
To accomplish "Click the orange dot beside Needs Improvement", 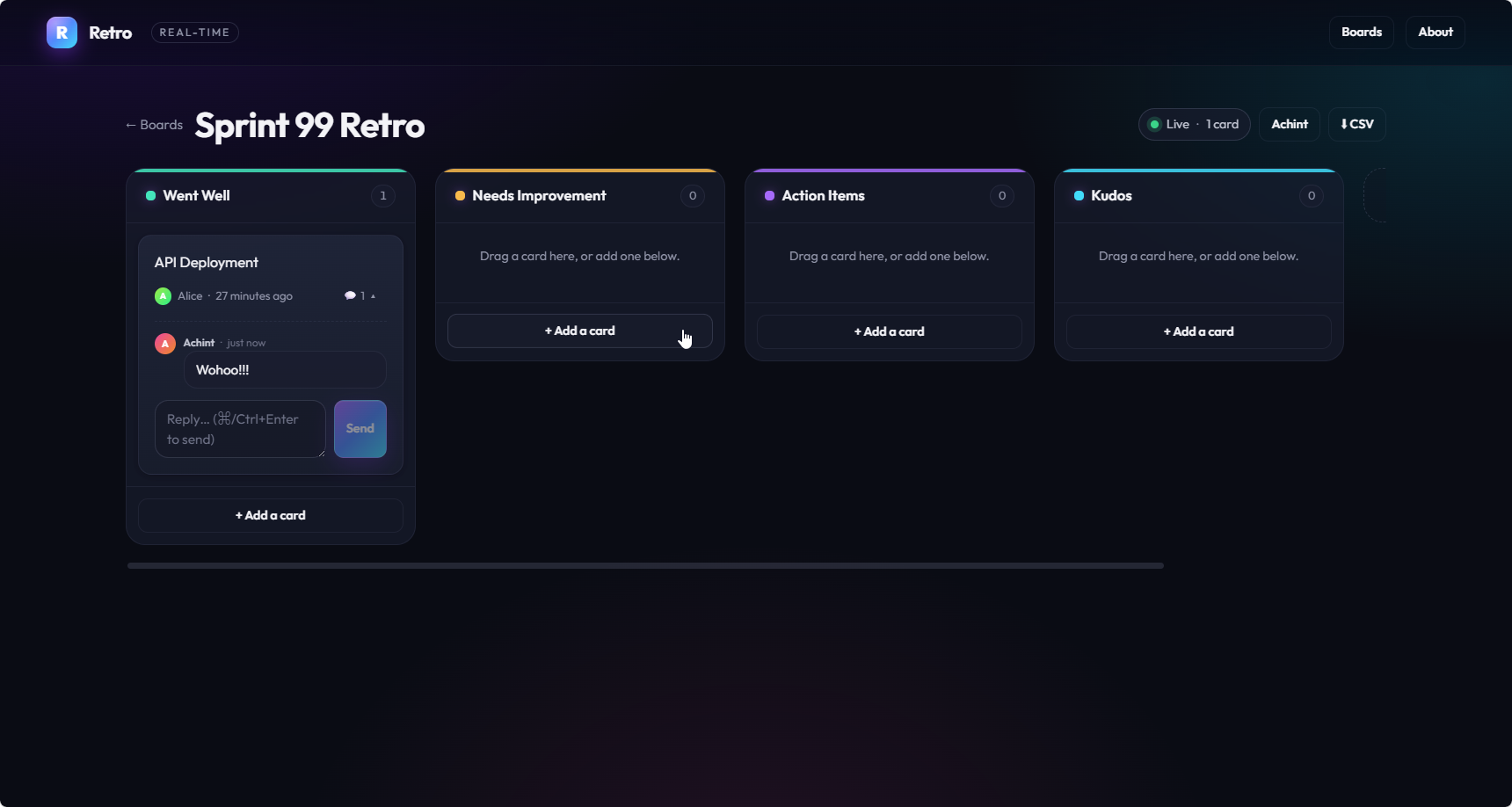I will click(x=460, y=196).
